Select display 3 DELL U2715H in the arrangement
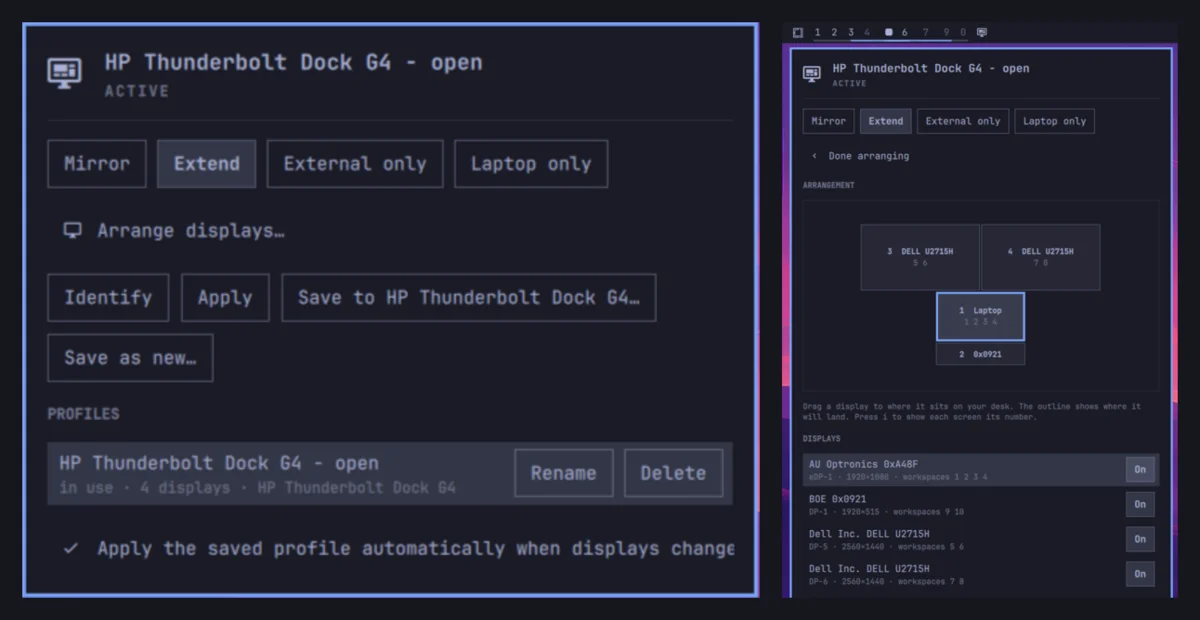This screenshot has height=620, width=1200. [x=920, y=257]
